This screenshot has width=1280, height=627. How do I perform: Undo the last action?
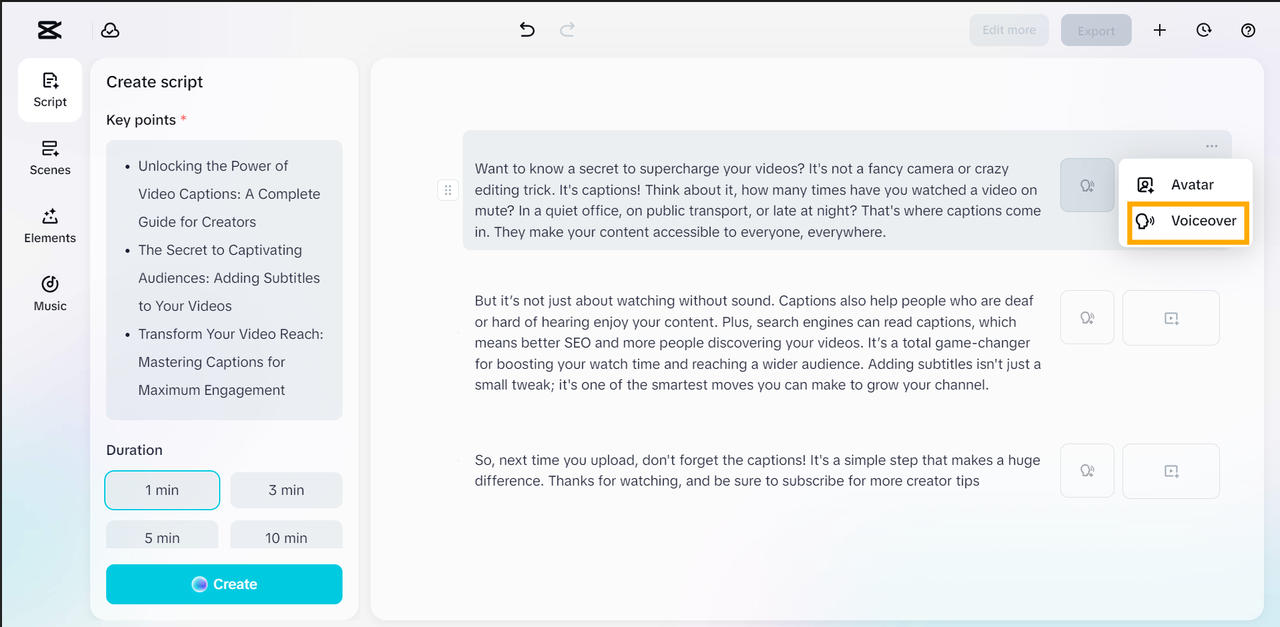coord(527,30)
